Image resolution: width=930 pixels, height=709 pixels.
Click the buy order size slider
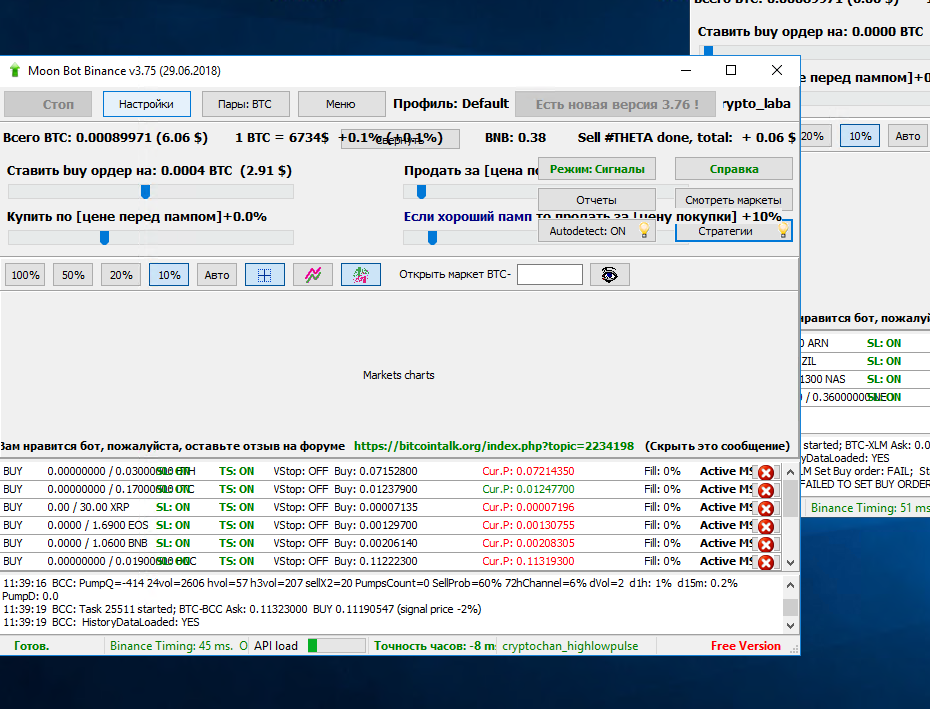coord(145,192)
